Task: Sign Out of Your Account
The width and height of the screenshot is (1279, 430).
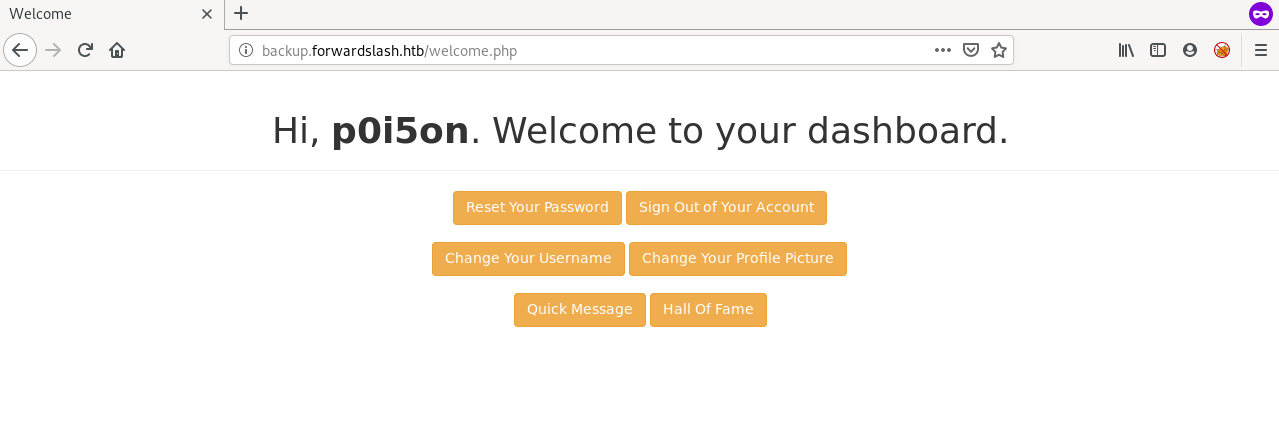Action: pos(726,208)
